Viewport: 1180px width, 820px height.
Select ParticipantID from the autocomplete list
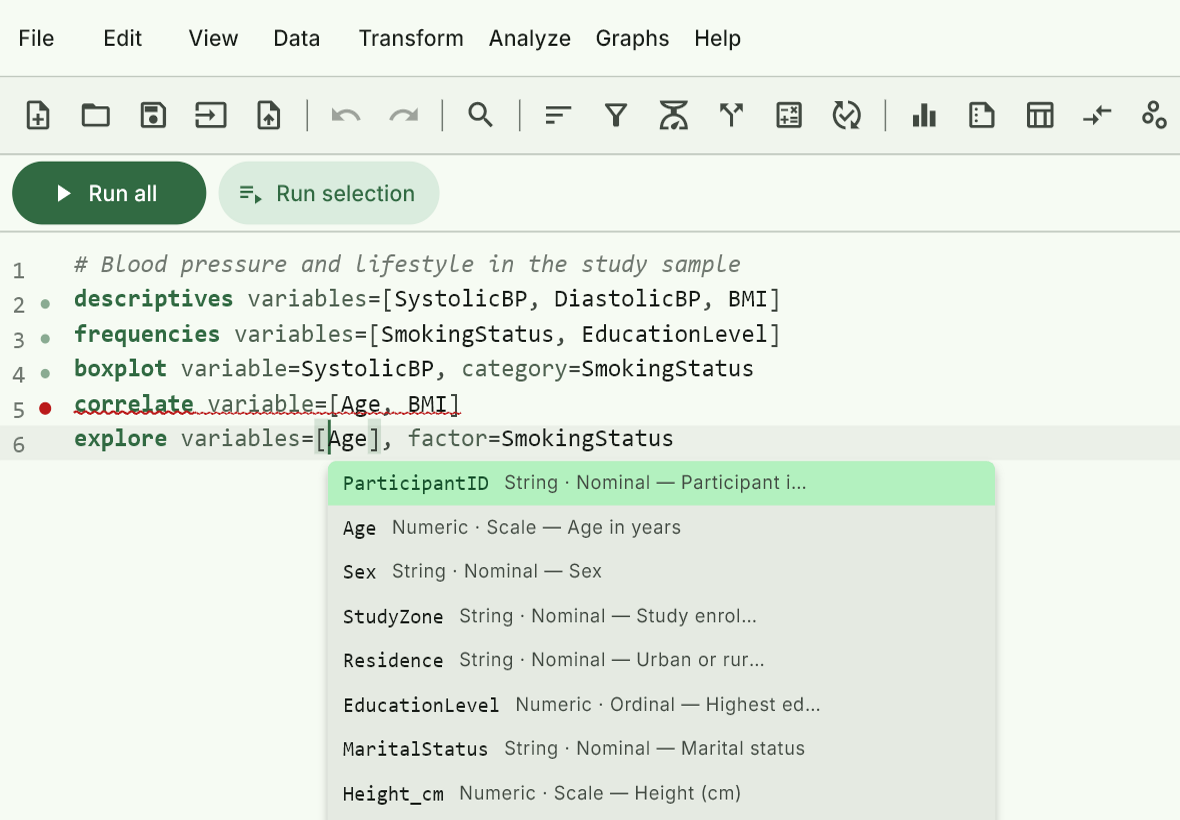(x=661, y=483)
